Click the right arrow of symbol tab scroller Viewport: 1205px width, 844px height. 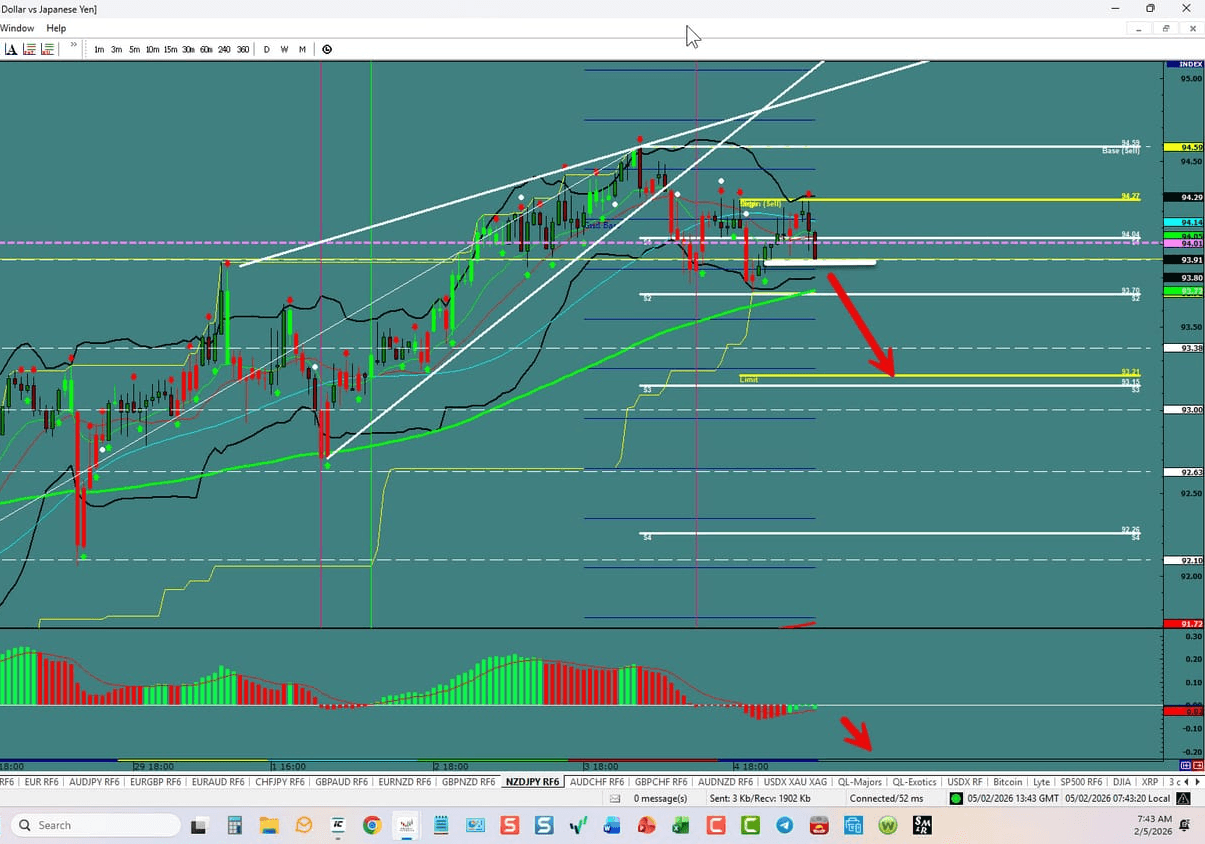coord(1199,781)
